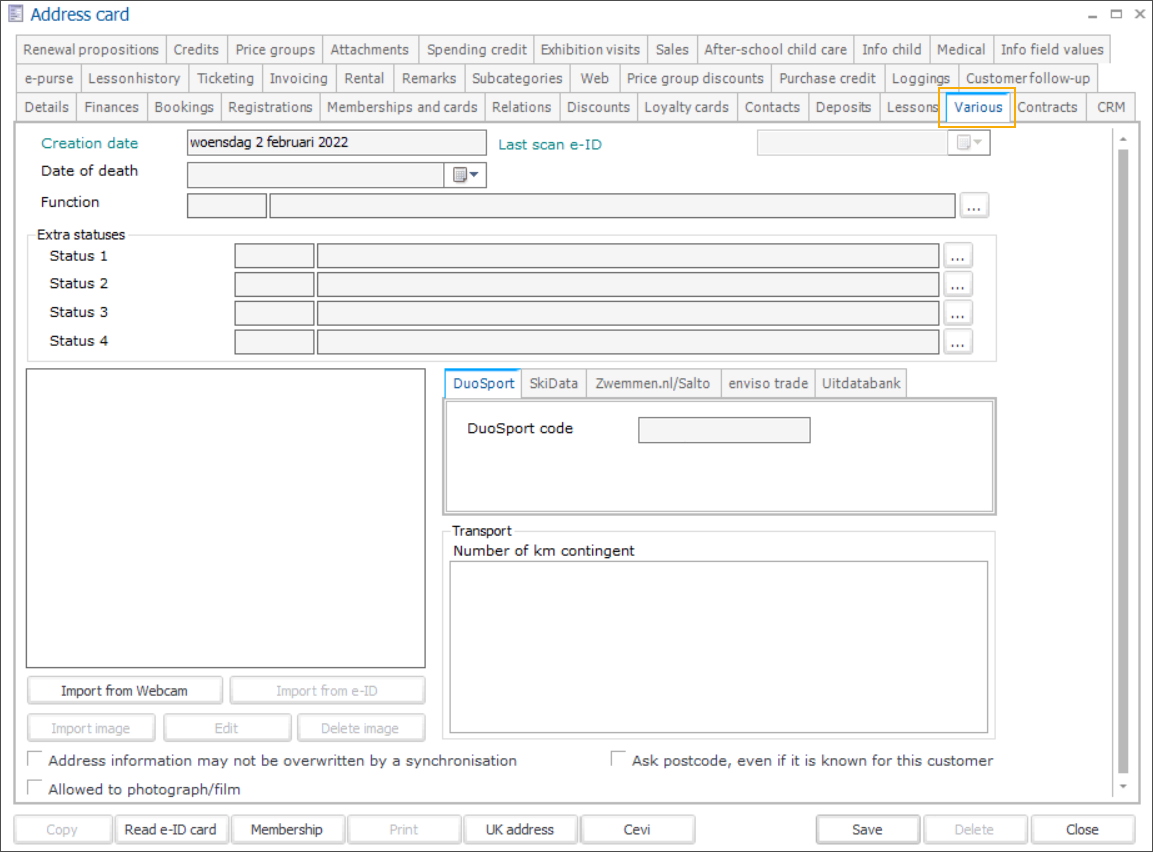Open Date of death calendar picker

[x=465, y=176]
